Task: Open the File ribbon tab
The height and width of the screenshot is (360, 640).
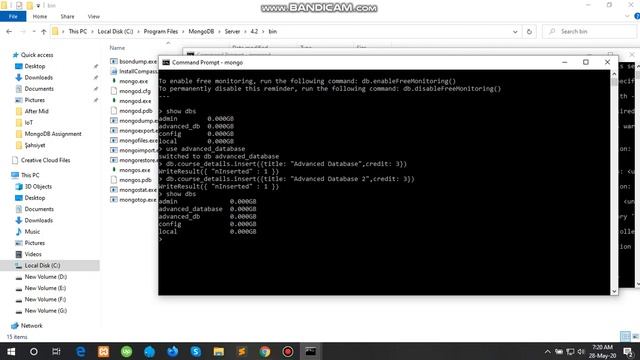Action: 13,16
